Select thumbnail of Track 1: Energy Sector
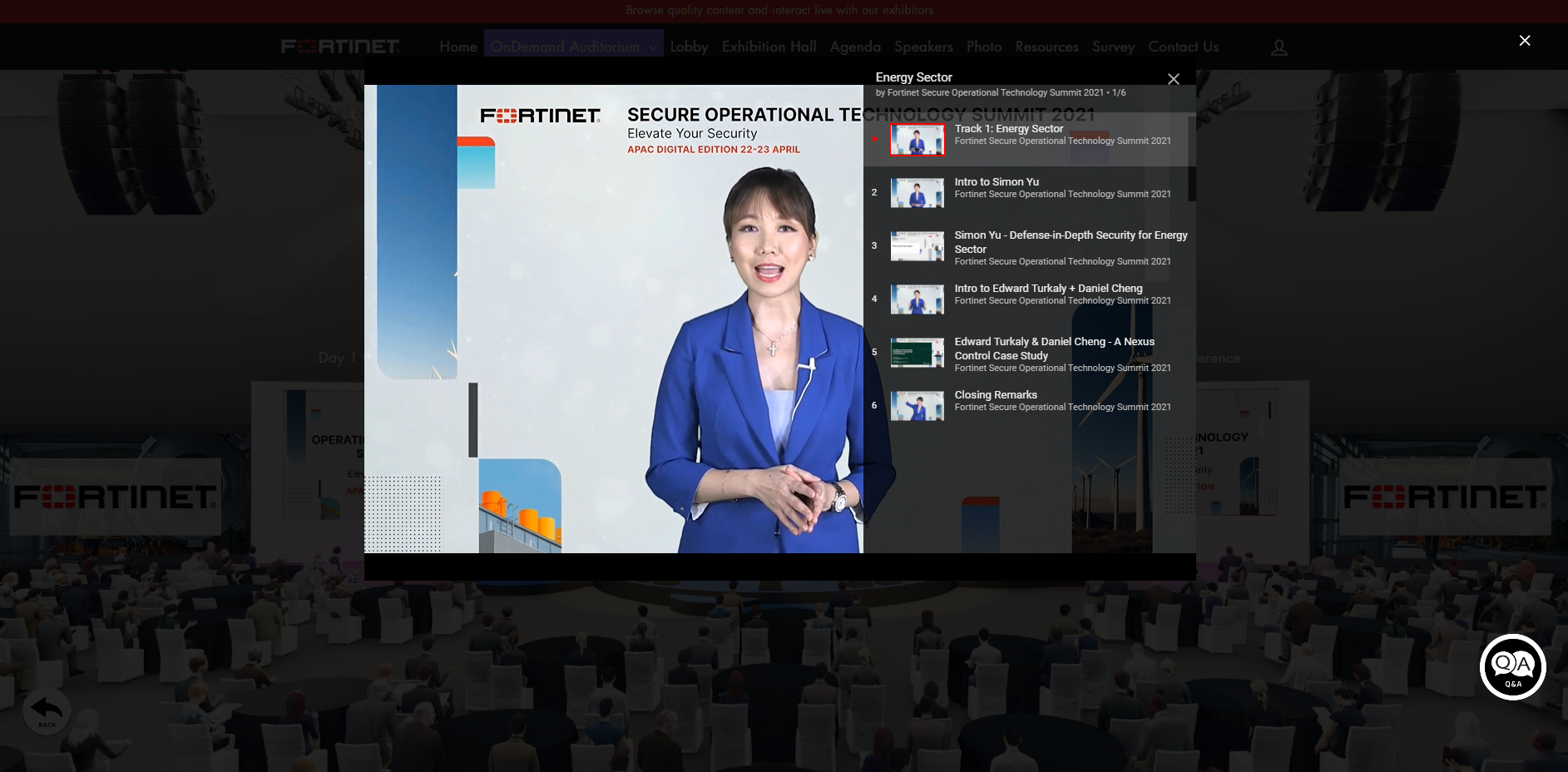 (918, 140)
